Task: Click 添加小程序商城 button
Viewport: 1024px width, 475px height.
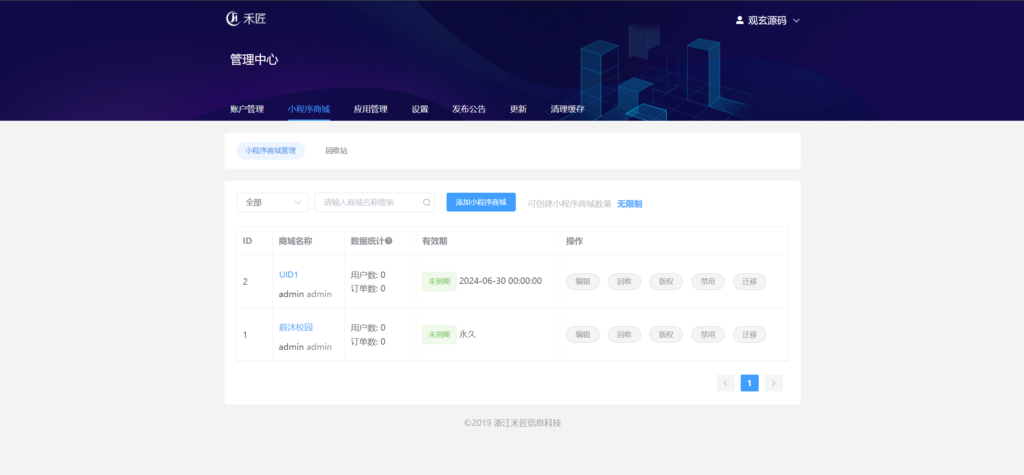Action: click(481, 202)
